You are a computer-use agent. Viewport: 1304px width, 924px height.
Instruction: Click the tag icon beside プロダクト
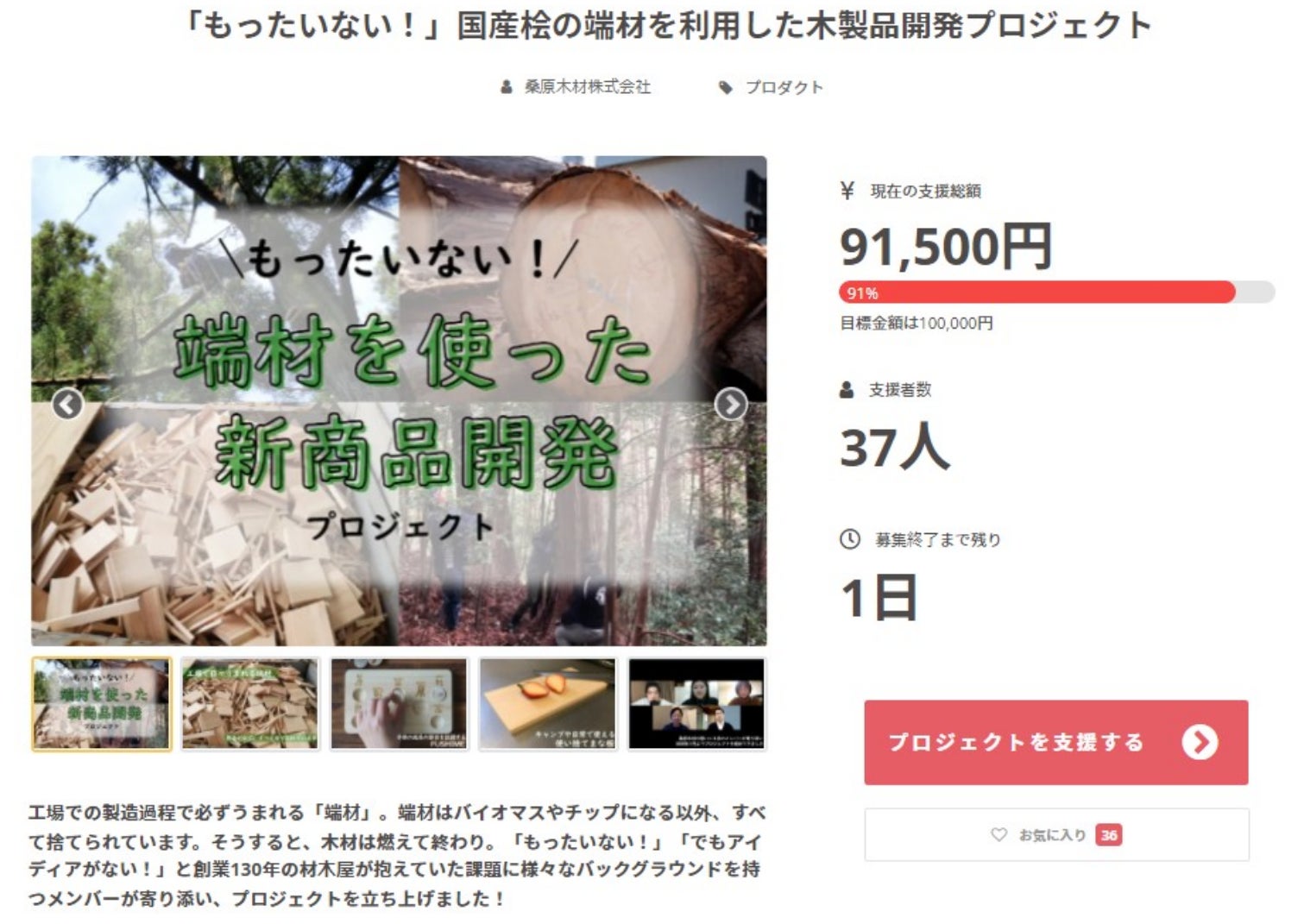click(726, 87)
